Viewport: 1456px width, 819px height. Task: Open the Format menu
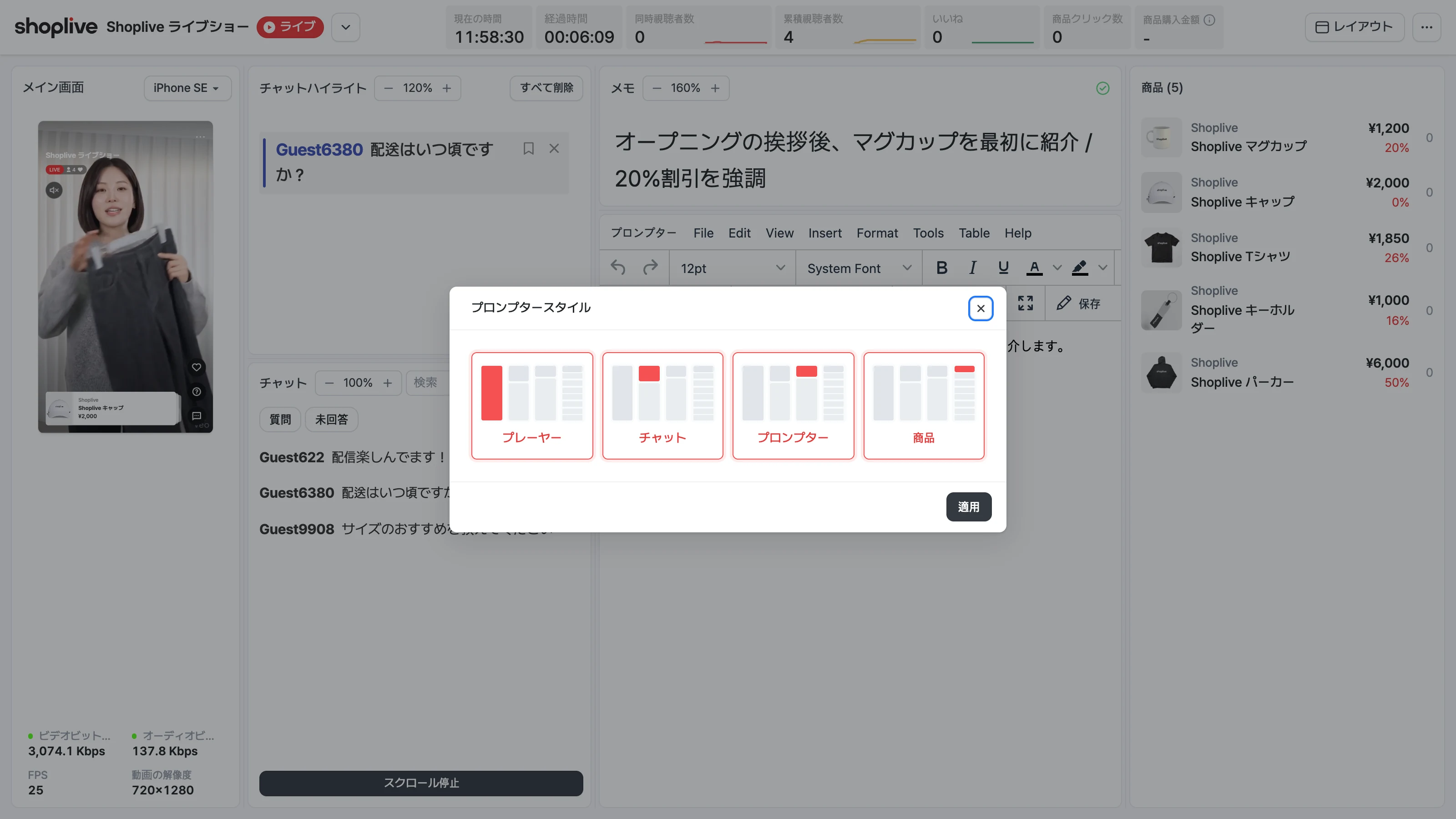[877, 233]
